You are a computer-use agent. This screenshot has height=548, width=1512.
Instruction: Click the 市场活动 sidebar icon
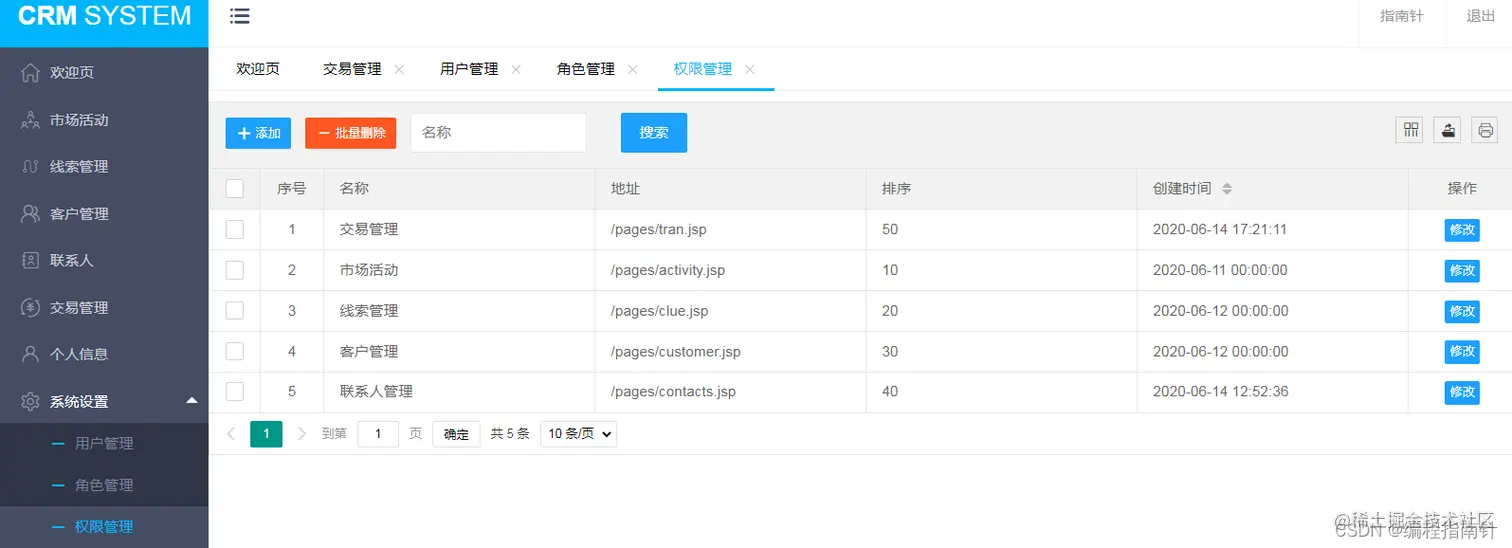(31, 120)
